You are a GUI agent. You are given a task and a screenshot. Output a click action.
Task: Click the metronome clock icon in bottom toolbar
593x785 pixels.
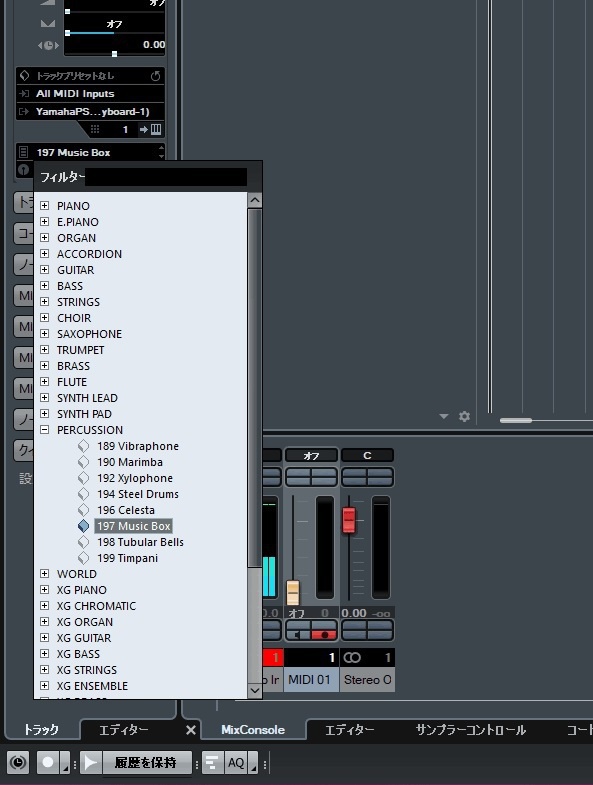18,762
